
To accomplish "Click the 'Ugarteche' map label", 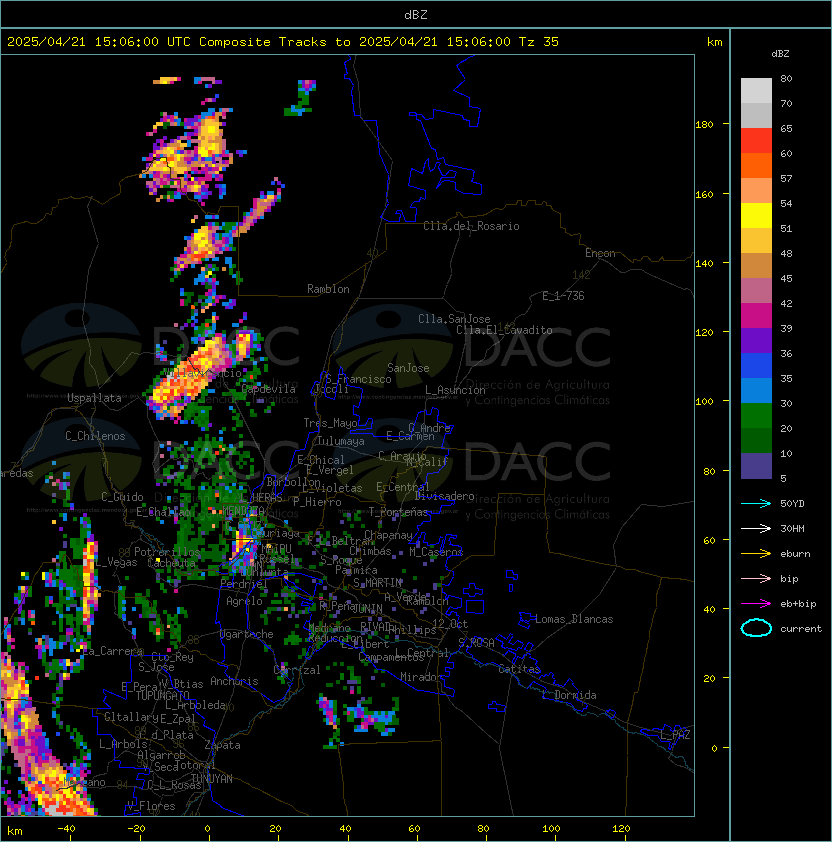I will coord(247,634).
